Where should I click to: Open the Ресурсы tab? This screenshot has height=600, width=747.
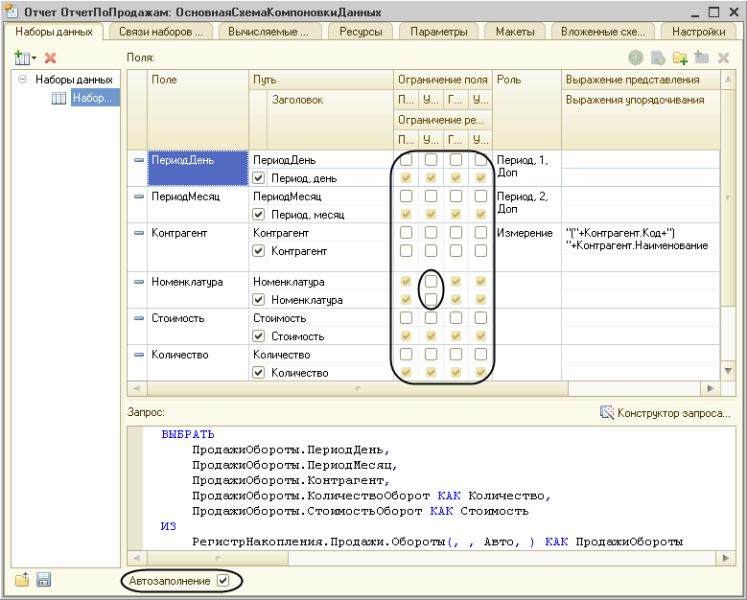pos(359,32)
